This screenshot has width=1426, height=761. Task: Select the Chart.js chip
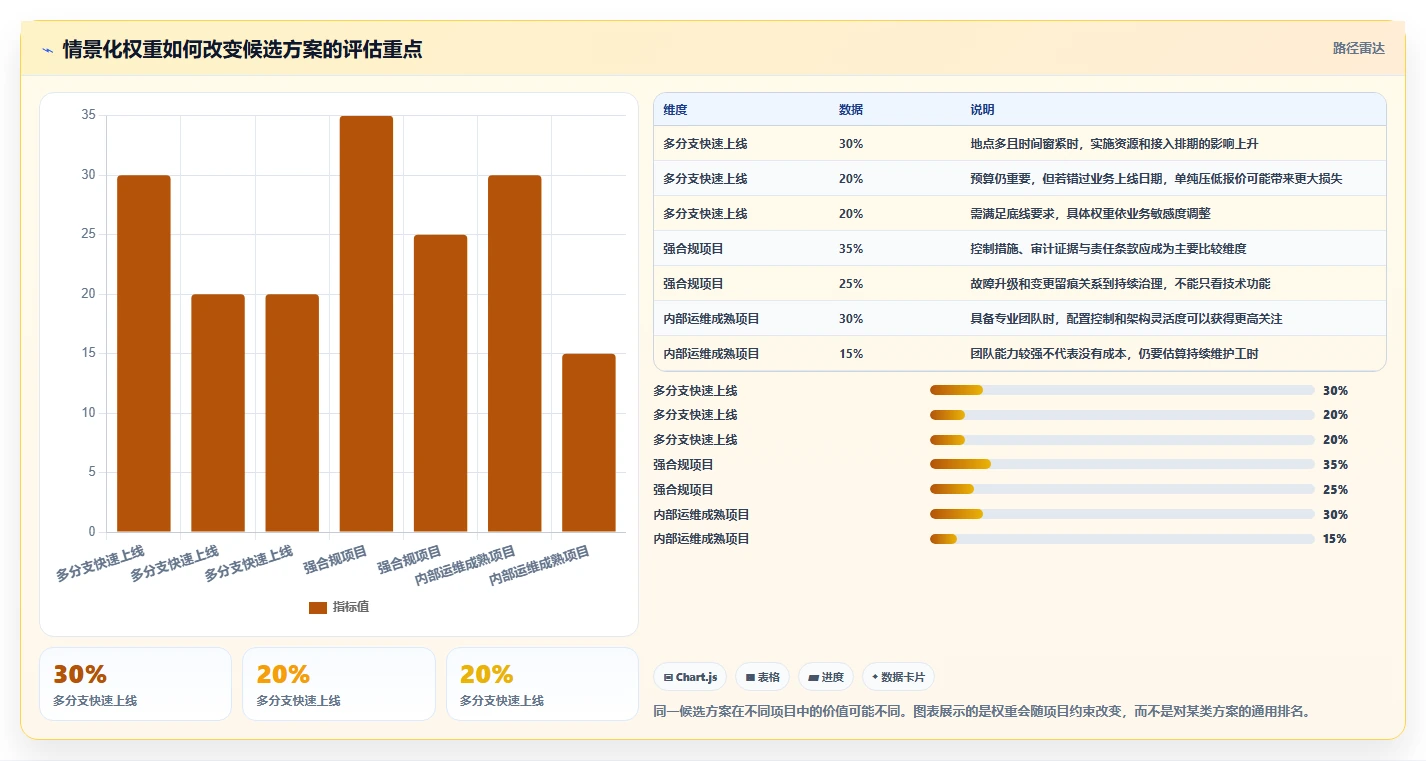[x=690, y=677]
